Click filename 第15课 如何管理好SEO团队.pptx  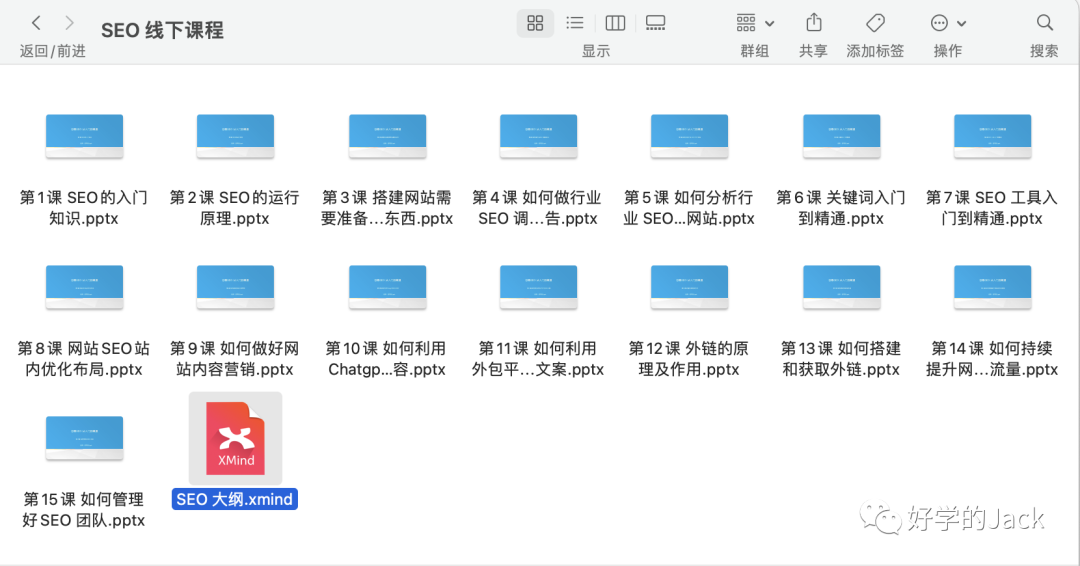(x=84, y=510)
